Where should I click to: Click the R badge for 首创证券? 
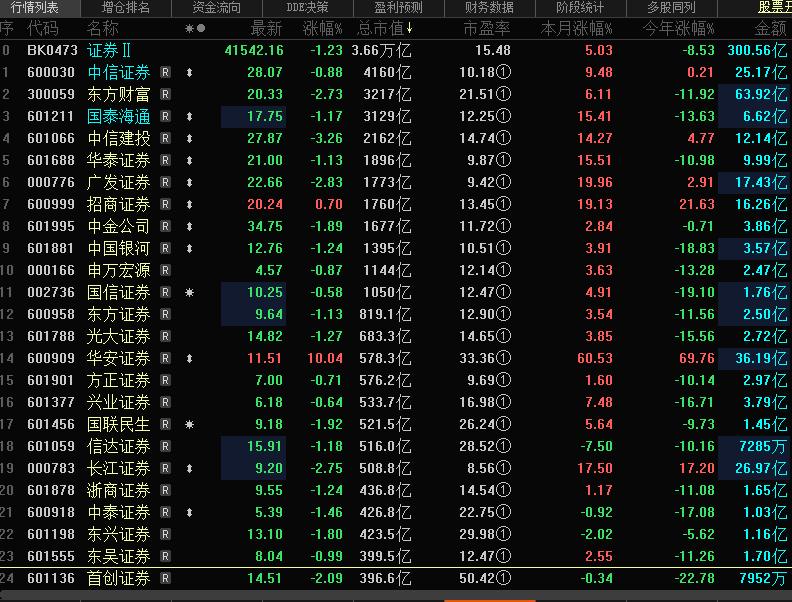click(x=165, y=578)
